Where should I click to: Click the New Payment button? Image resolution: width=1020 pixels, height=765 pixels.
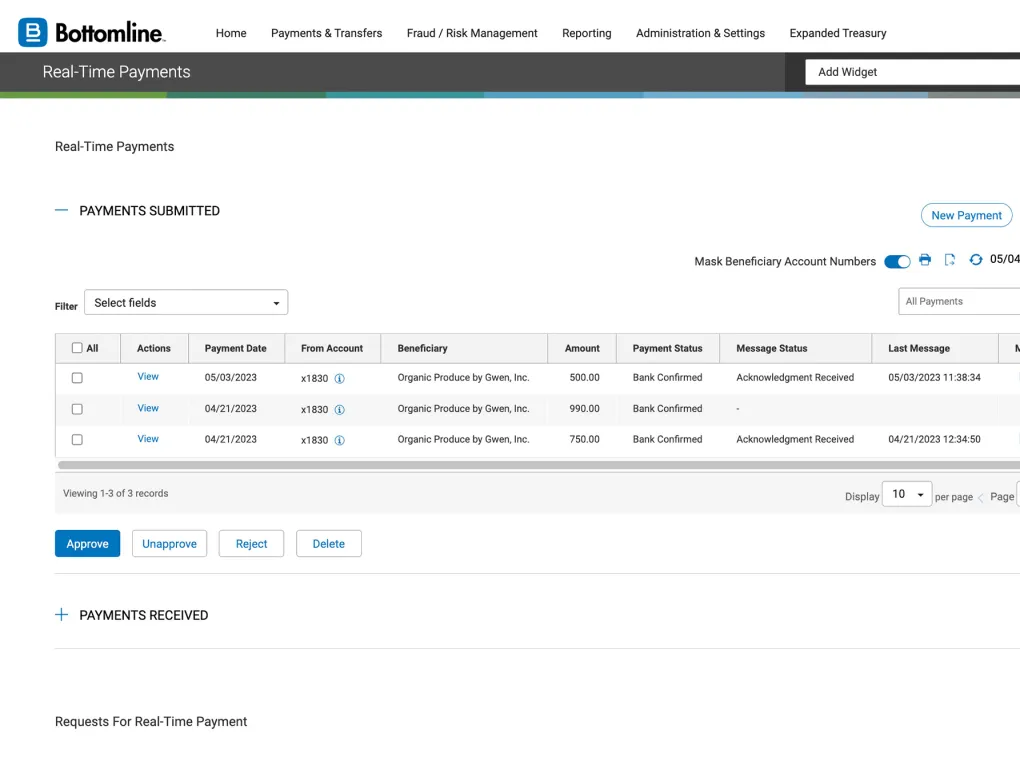(966, 215)
